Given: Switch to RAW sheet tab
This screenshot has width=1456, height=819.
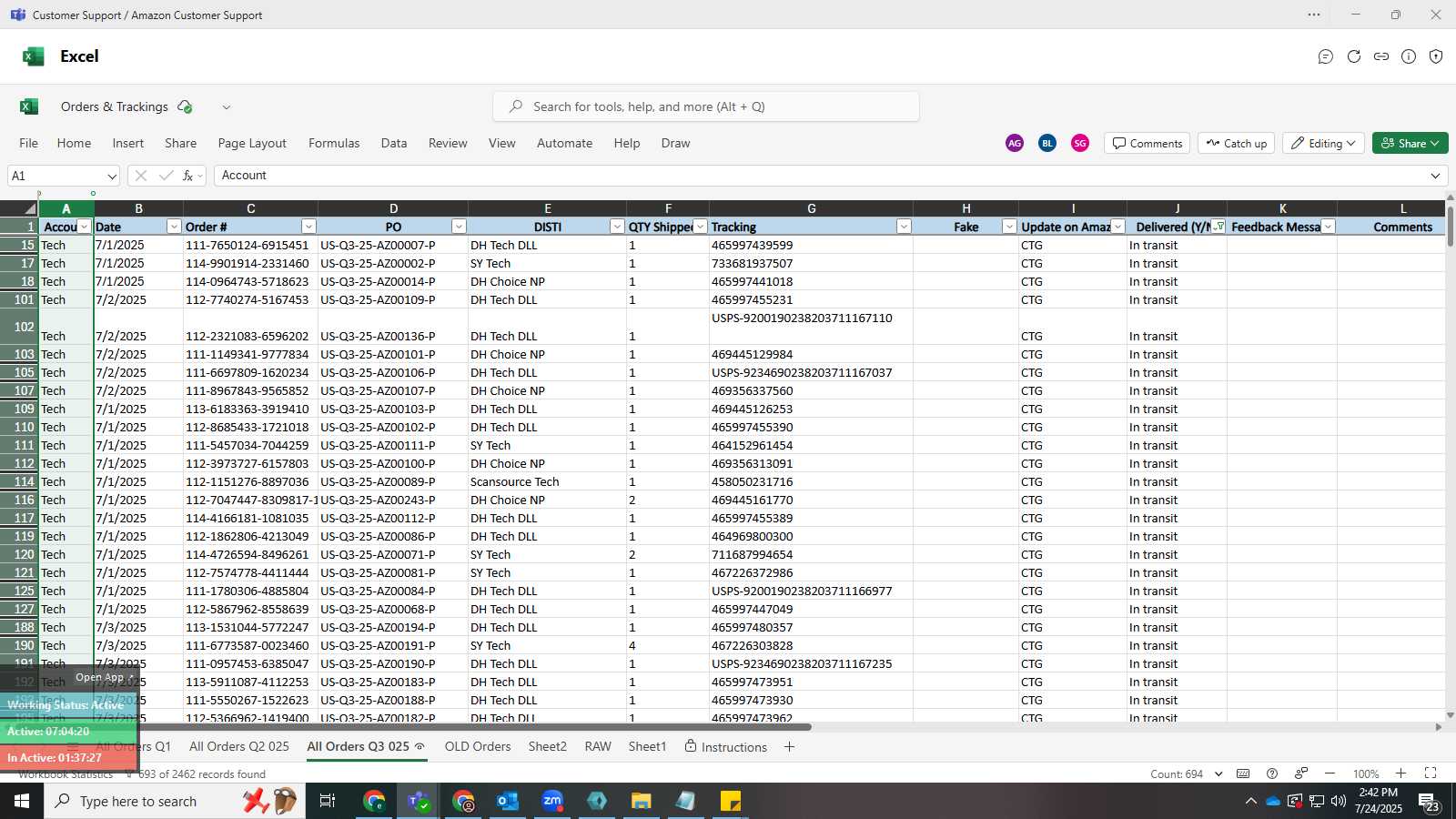Looking at the screenshot, I should (598, 746).
